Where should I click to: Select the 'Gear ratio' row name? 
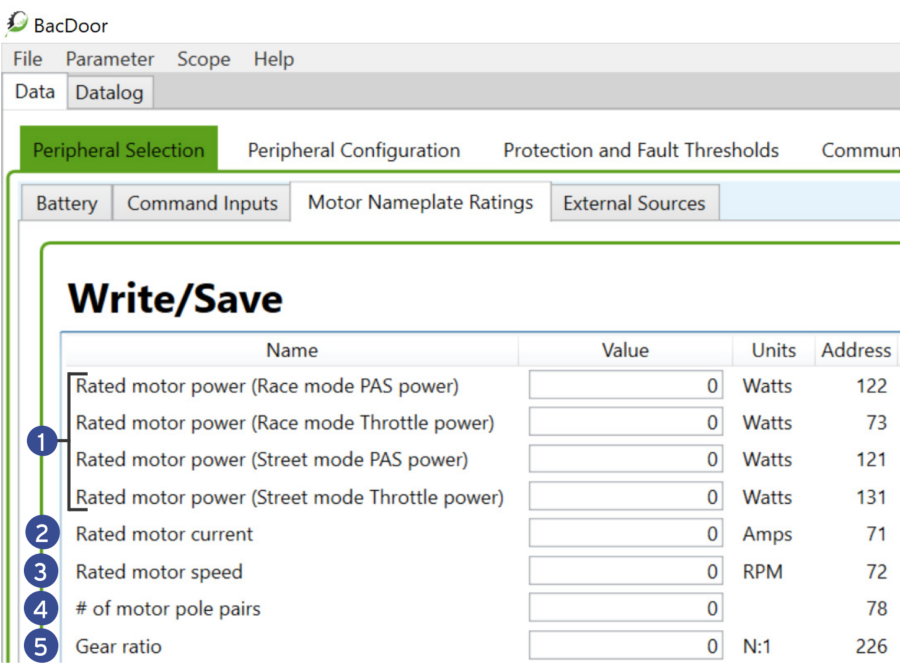click(119, 646)
